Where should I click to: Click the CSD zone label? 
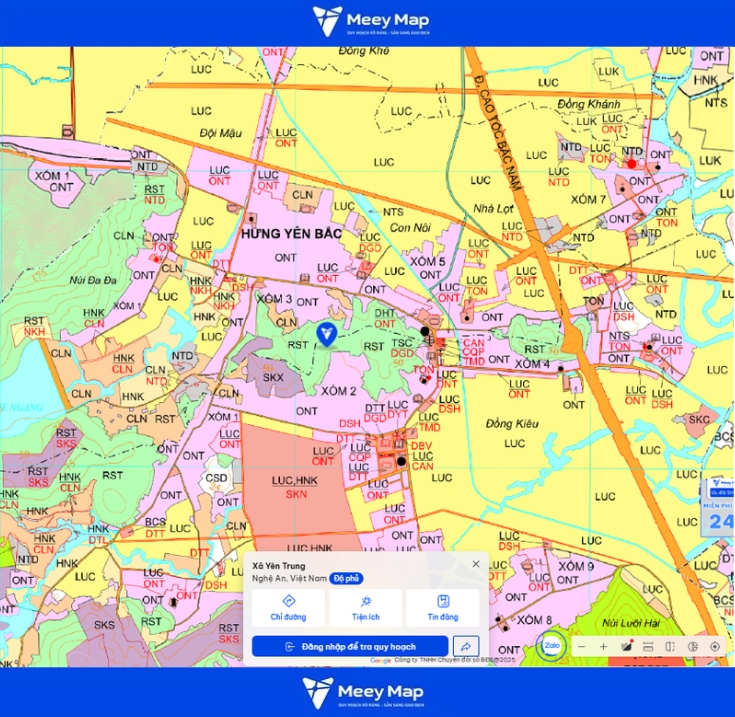point(216,478)
